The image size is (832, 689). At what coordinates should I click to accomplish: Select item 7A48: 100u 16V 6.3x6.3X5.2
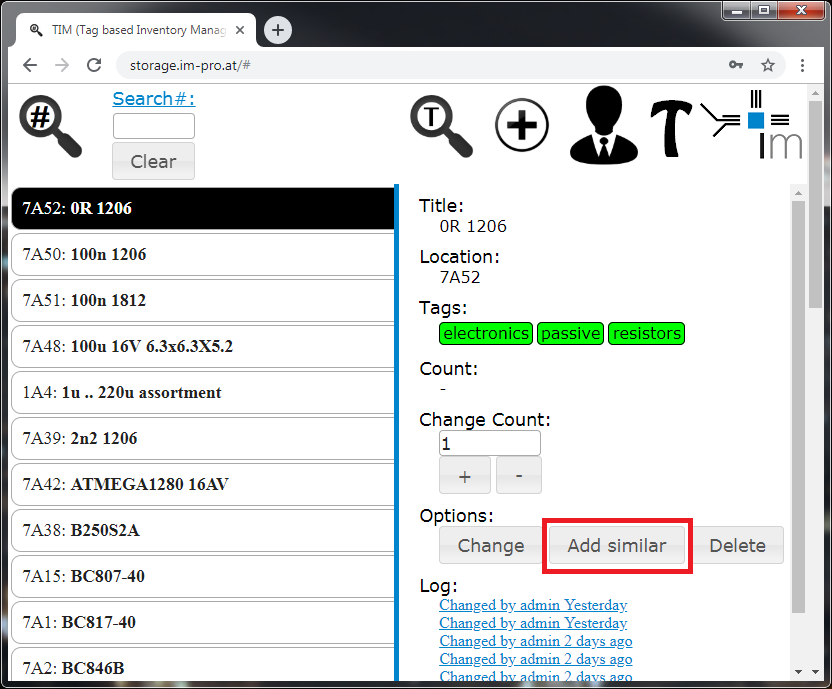203,346
